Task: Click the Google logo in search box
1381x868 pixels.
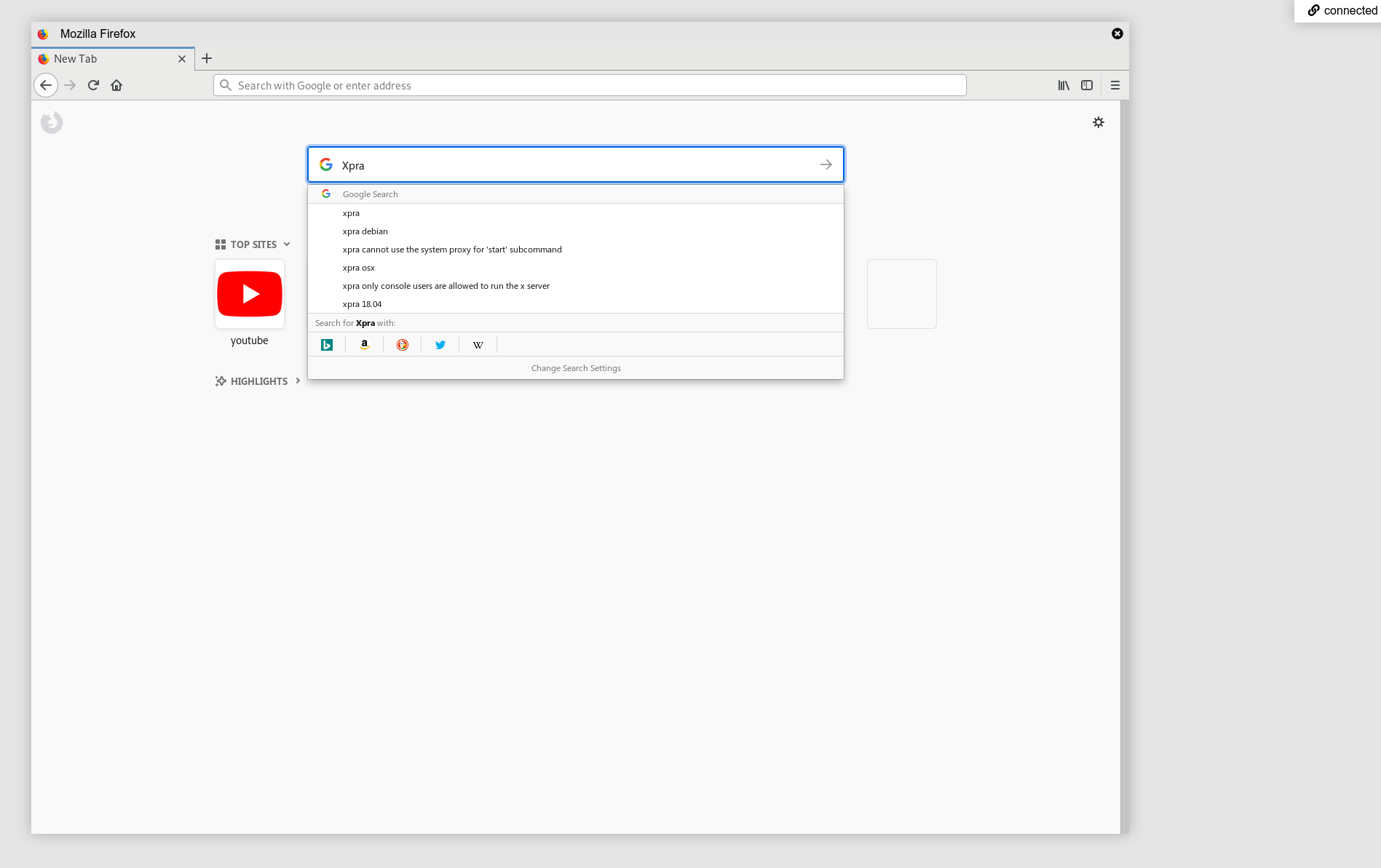Action: pos(326,164)
